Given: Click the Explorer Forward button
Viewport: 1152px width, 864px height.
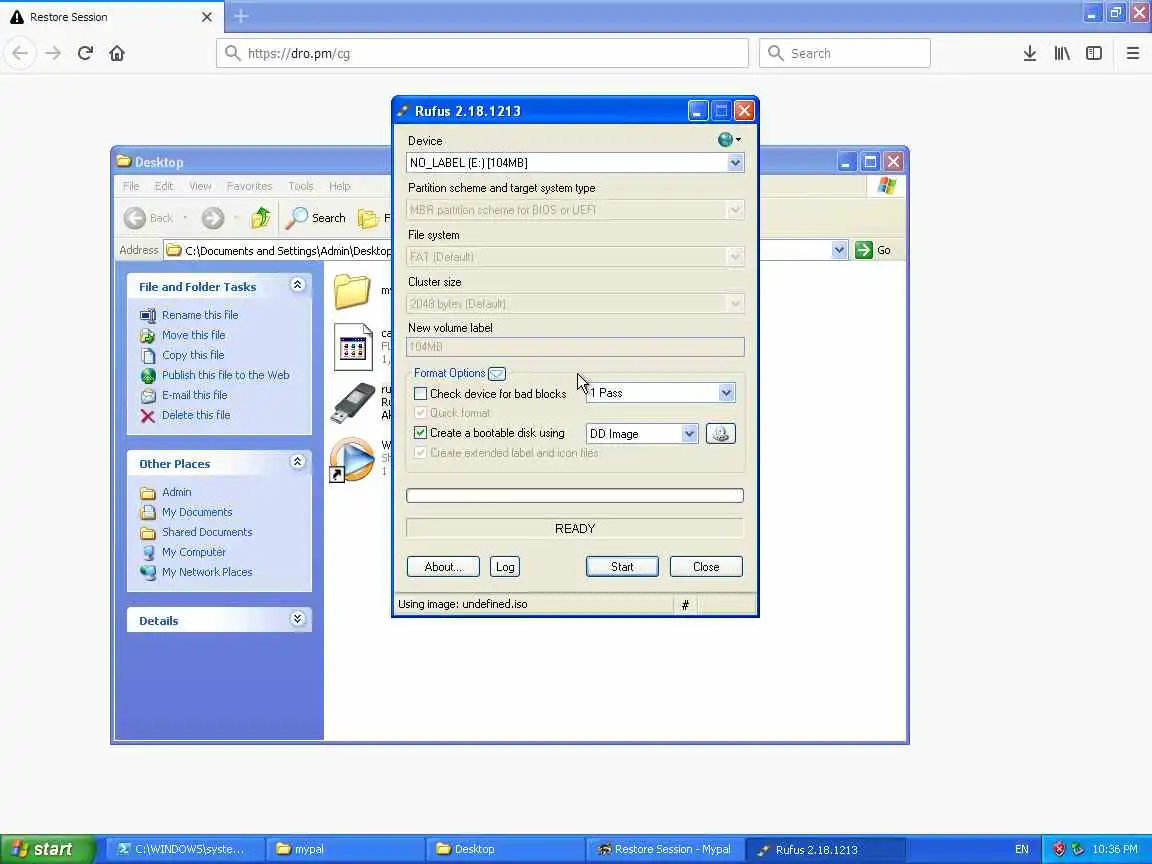Looking at the screenshot, I should [213, 217].
